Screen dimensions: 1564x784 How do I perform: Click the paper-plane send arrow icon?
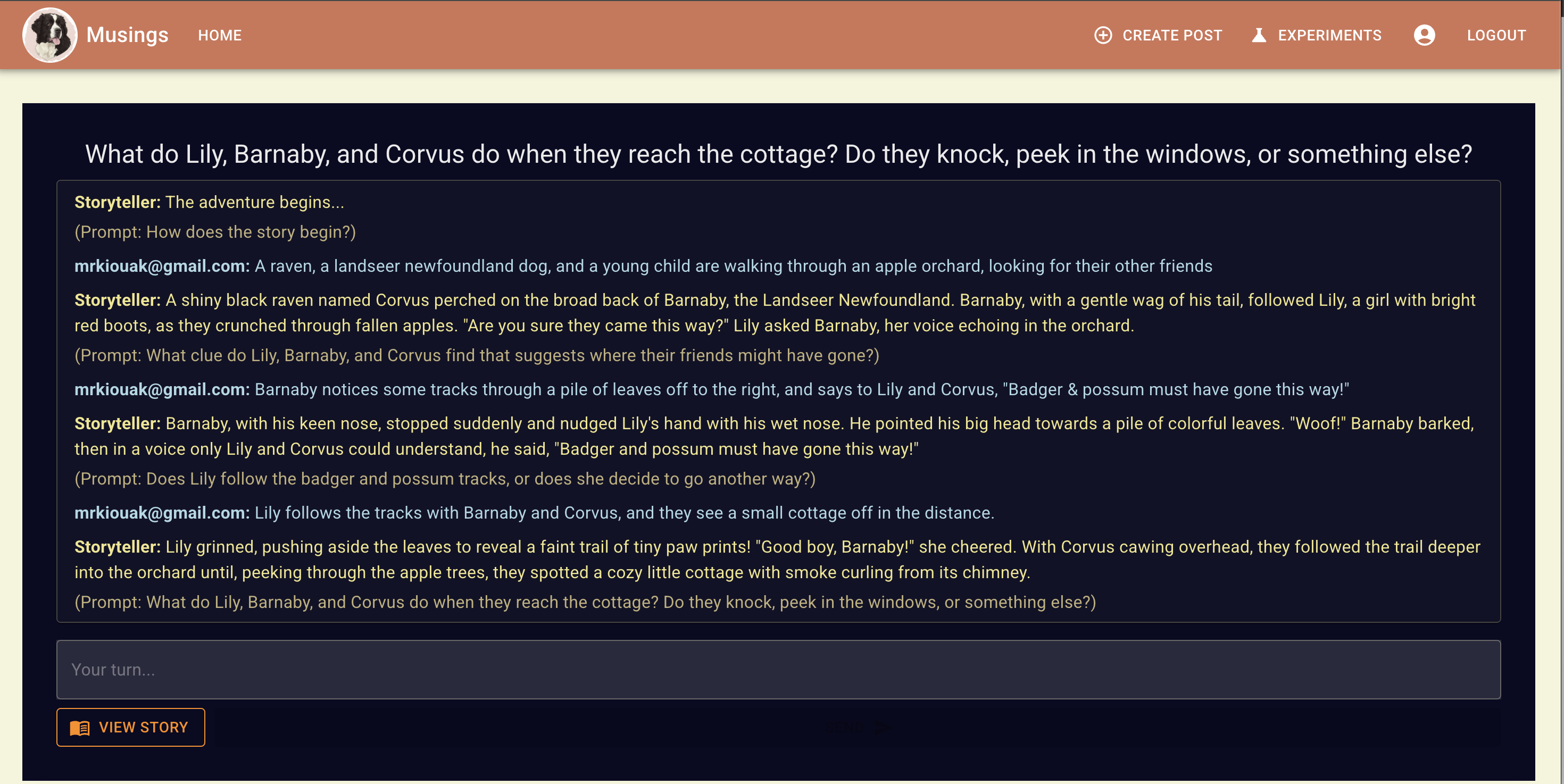click(884, 727)
